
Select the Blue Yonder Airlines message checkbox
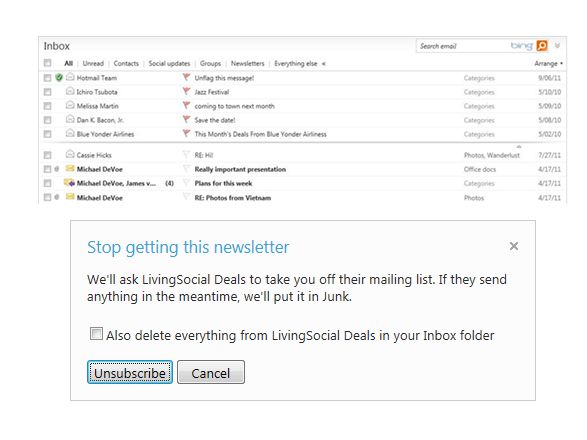click(x=48, y=134)
